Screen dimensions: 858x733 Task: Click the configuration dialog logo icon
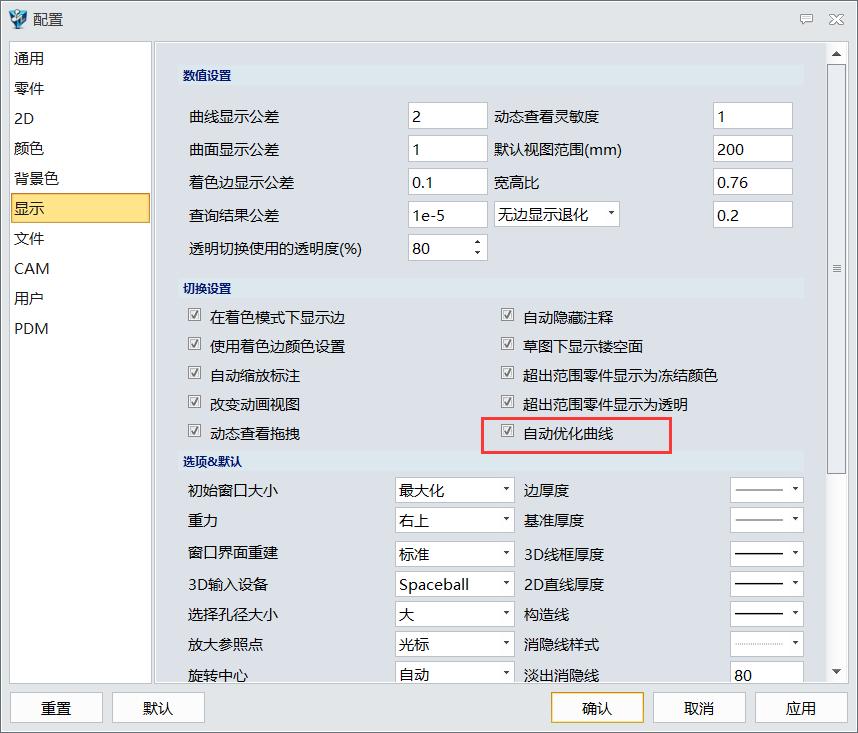pos(17,18)
